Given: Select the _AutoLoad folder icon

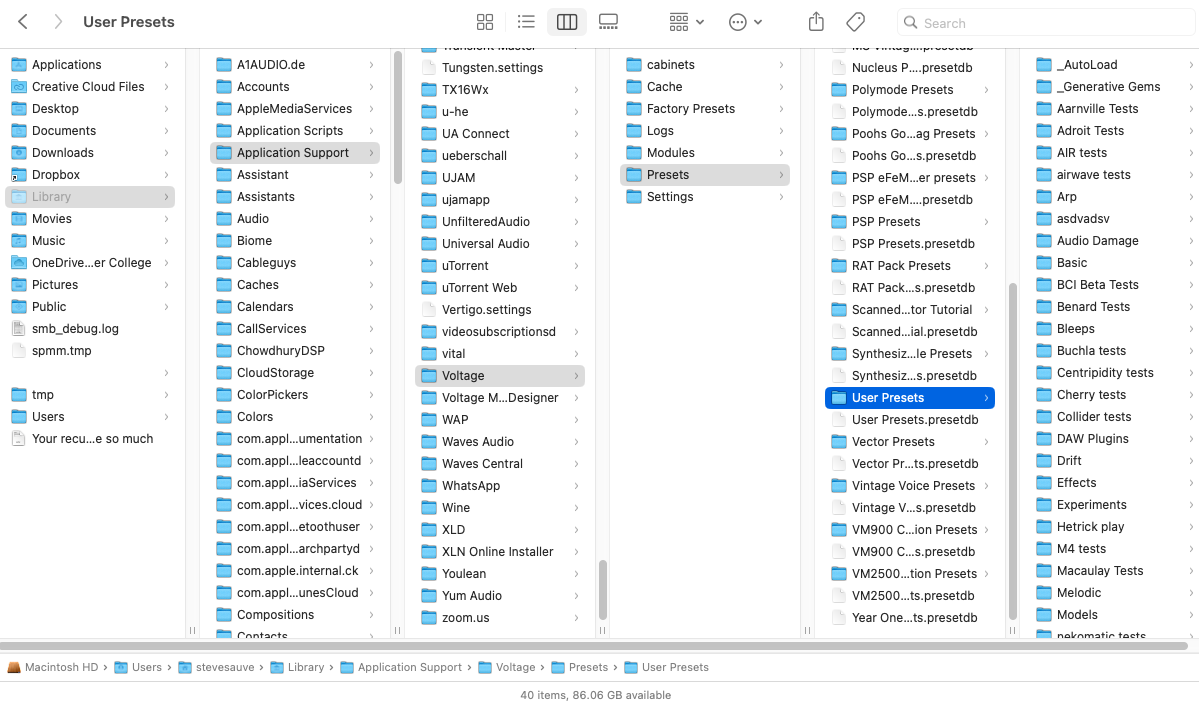Looking at the screenshot, I should click(x=1044, y=65).
